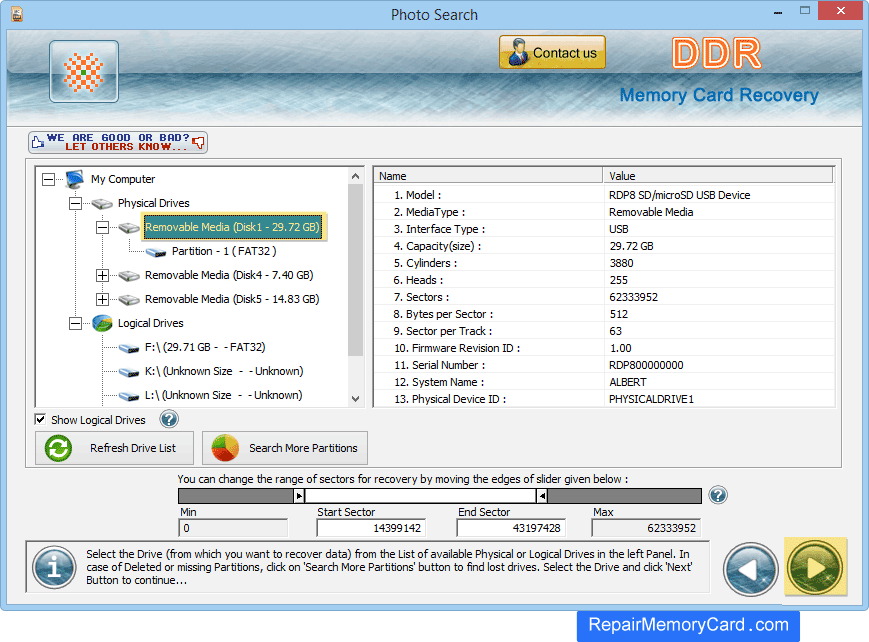This screenshot has height=642, width=869.
Task: Click the help question mark beside Show Logical Drives
Action: (x=168, y=418)
